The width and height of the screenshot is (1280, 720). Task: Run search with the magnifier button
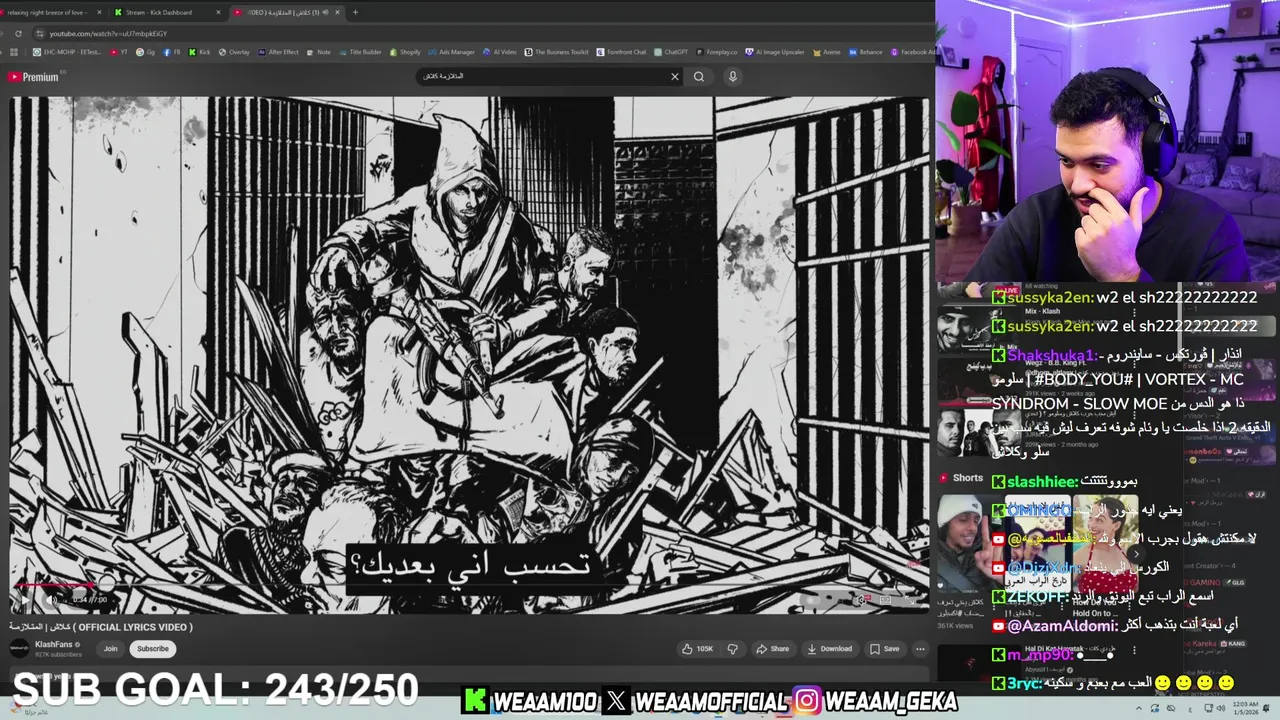[x=699, y=76]
